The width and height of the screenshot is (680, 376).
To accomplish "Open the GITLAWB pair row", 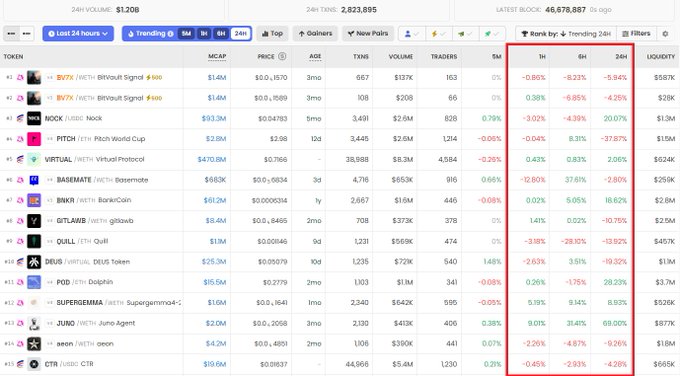I will click(340, 221).
